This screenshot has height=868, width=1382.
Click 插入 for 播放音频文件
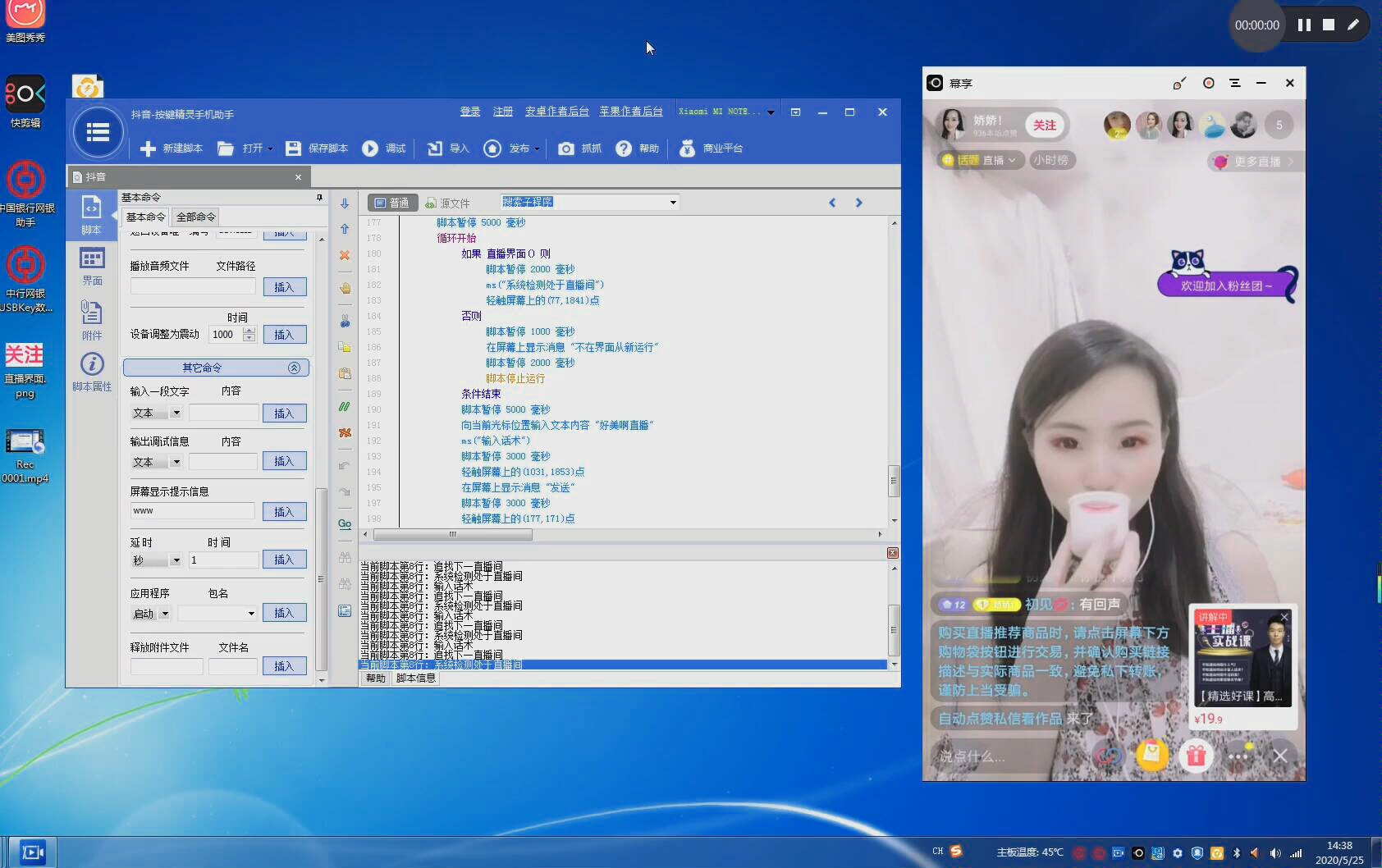tap(284, 287)
